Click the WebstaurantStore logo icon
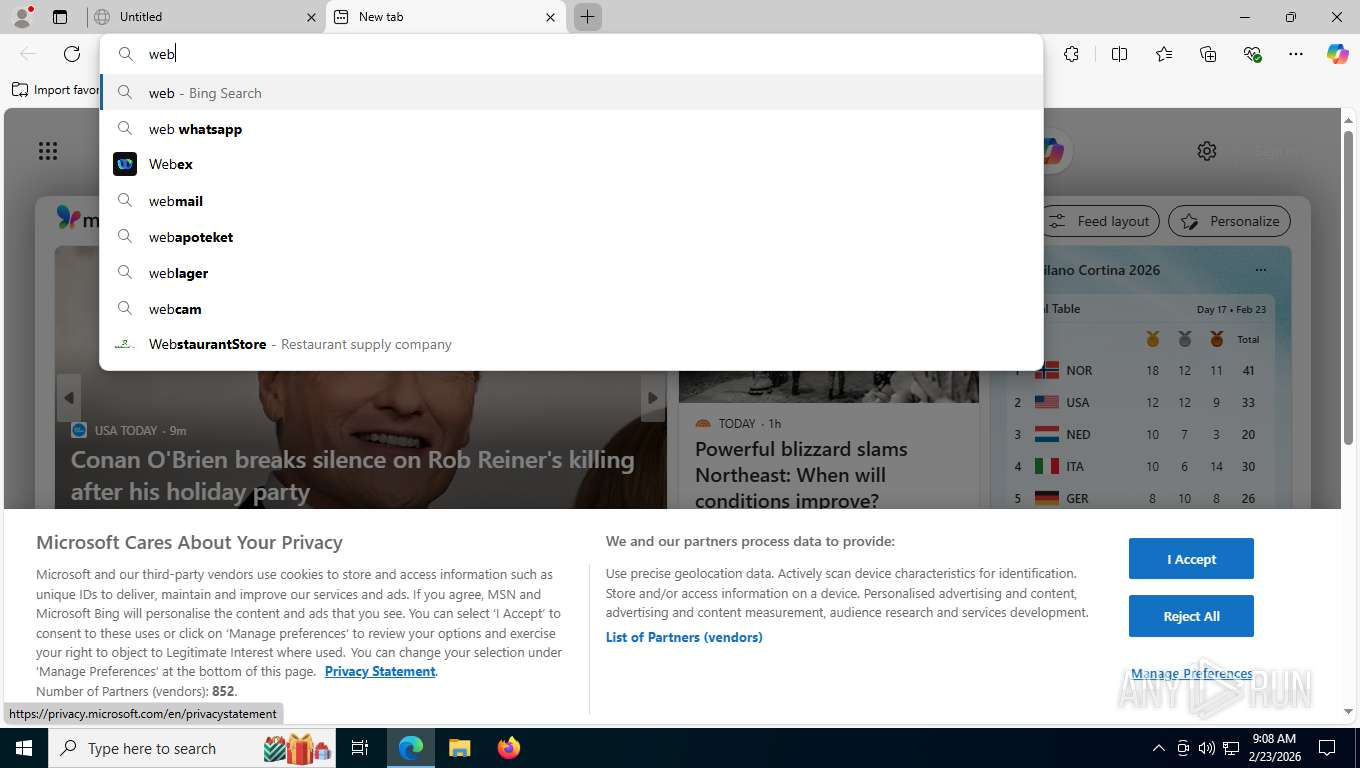This screenshot has width=1360, height=768. [124, 344]
